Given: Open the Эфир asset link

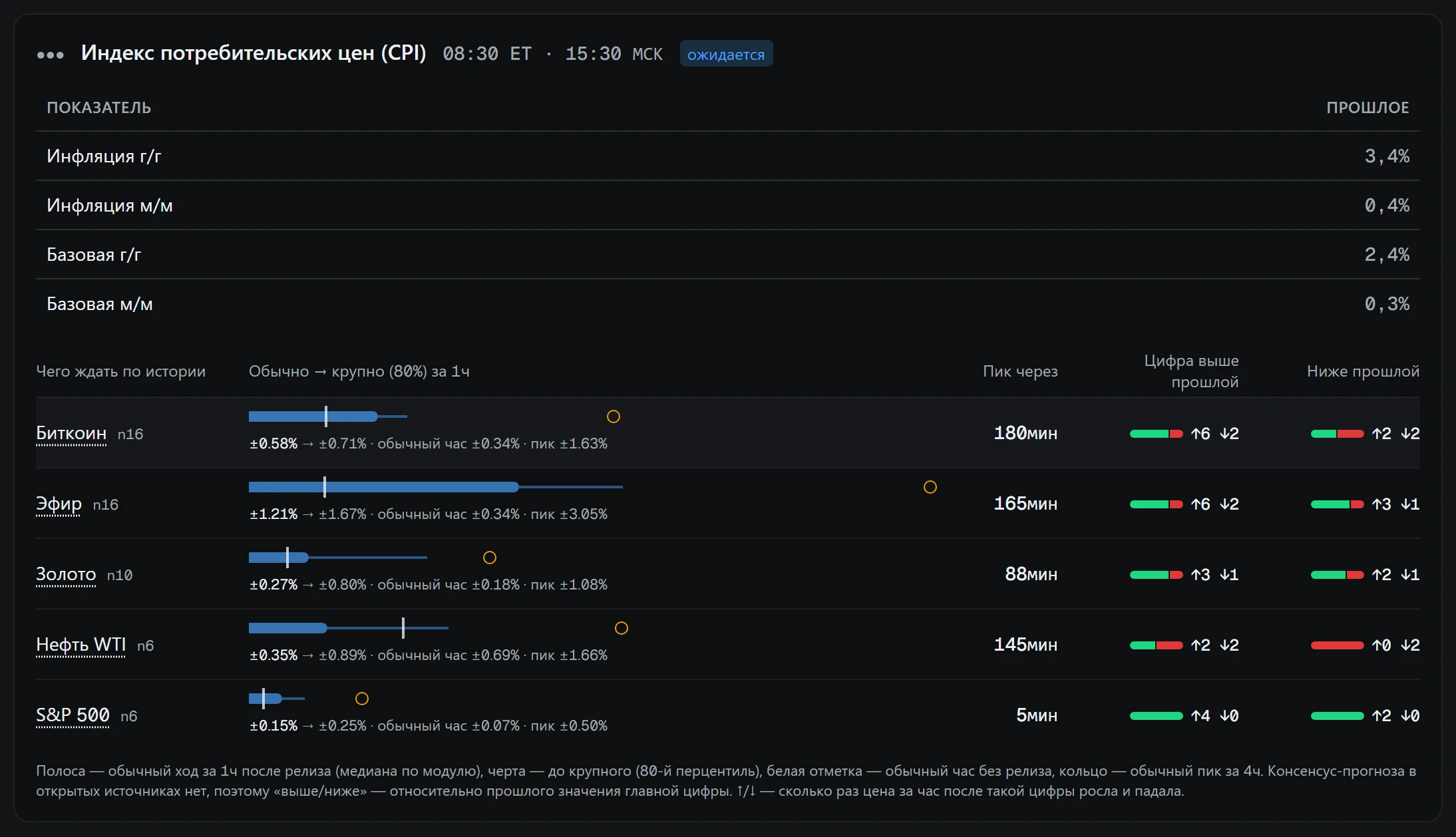Looking at the screenshot, I should (59, 504).
